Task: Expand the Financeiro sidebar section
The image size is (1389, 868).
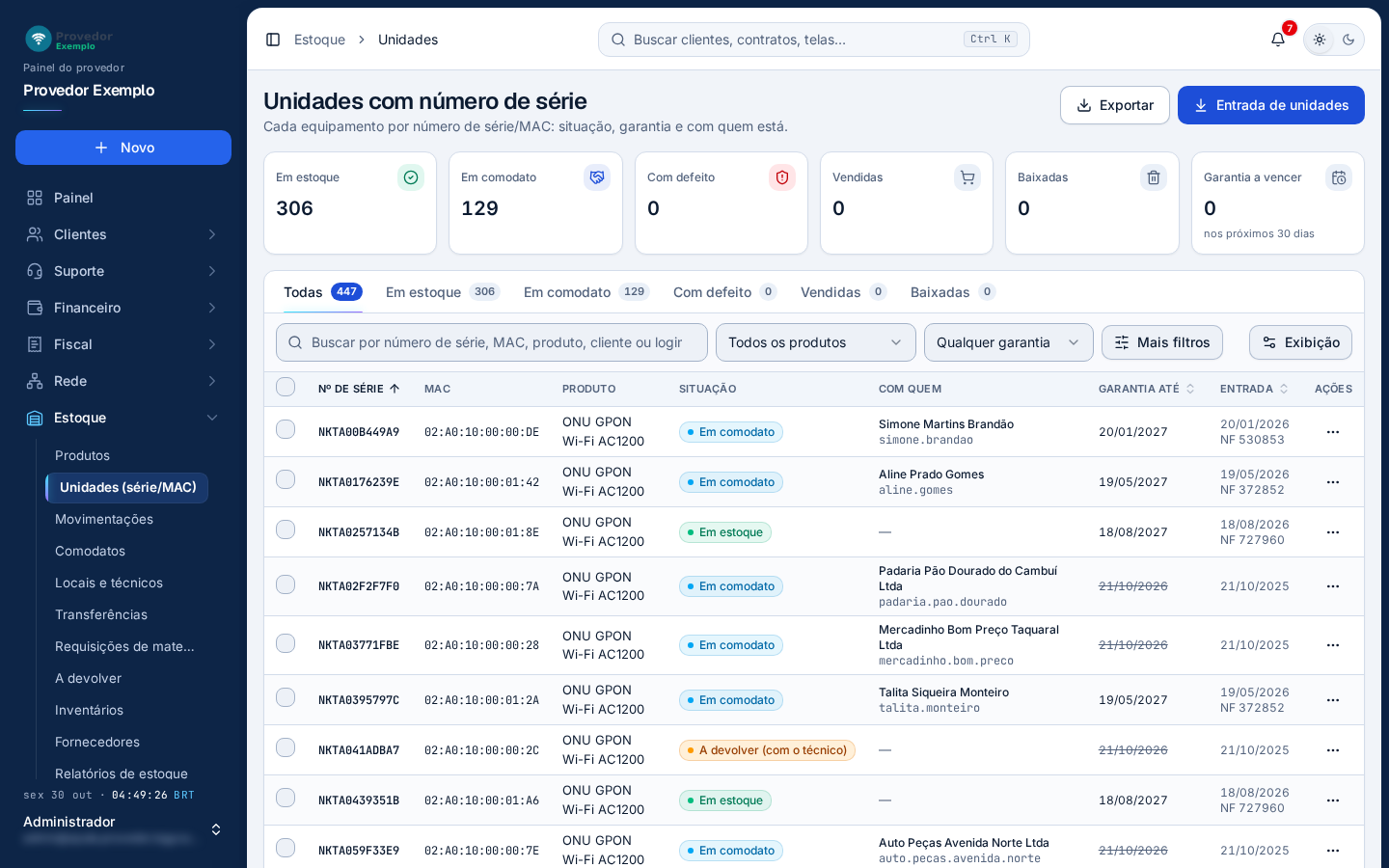Action: coord(123,308)
